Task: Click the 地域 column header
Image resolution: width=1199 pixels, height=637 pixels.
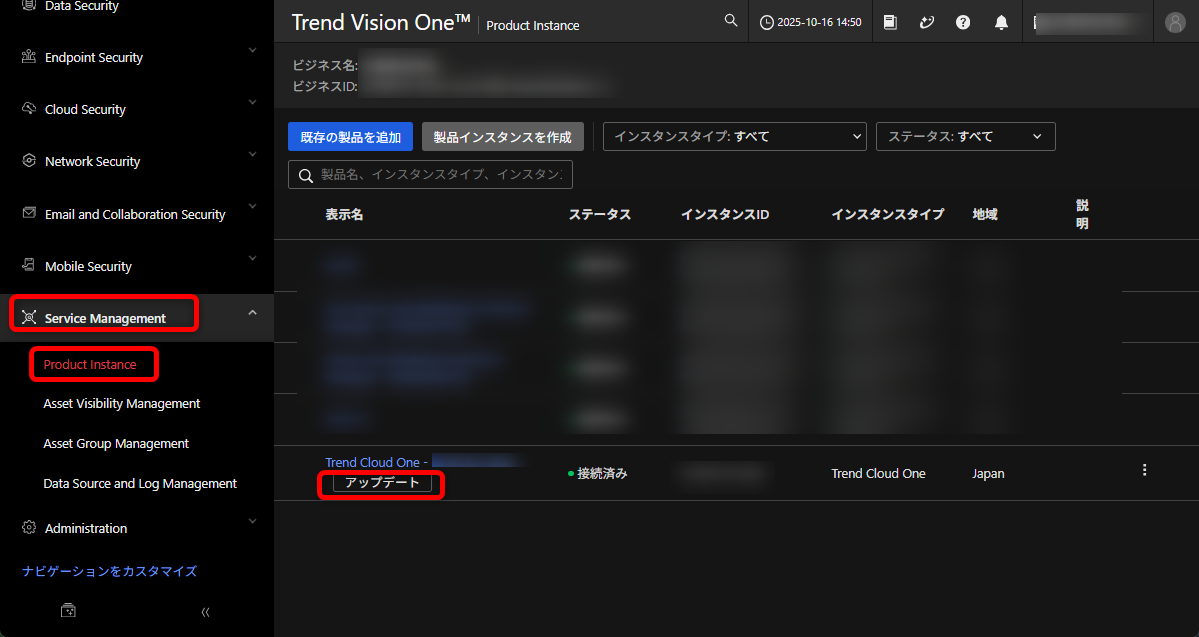Action: point(985,214)
